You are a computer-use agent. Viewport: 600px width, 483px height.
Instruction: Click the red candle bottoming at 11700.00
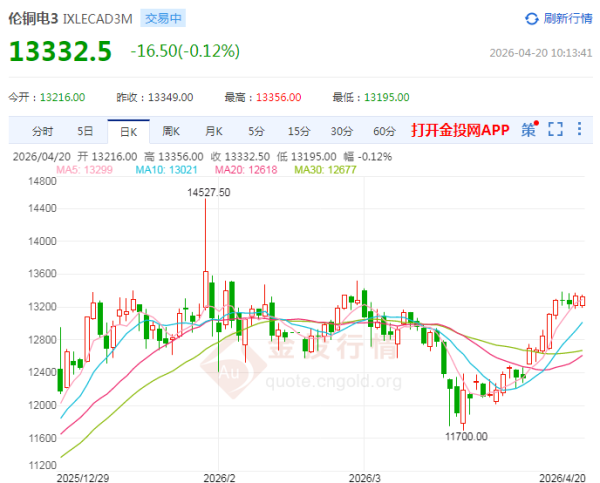463,403
